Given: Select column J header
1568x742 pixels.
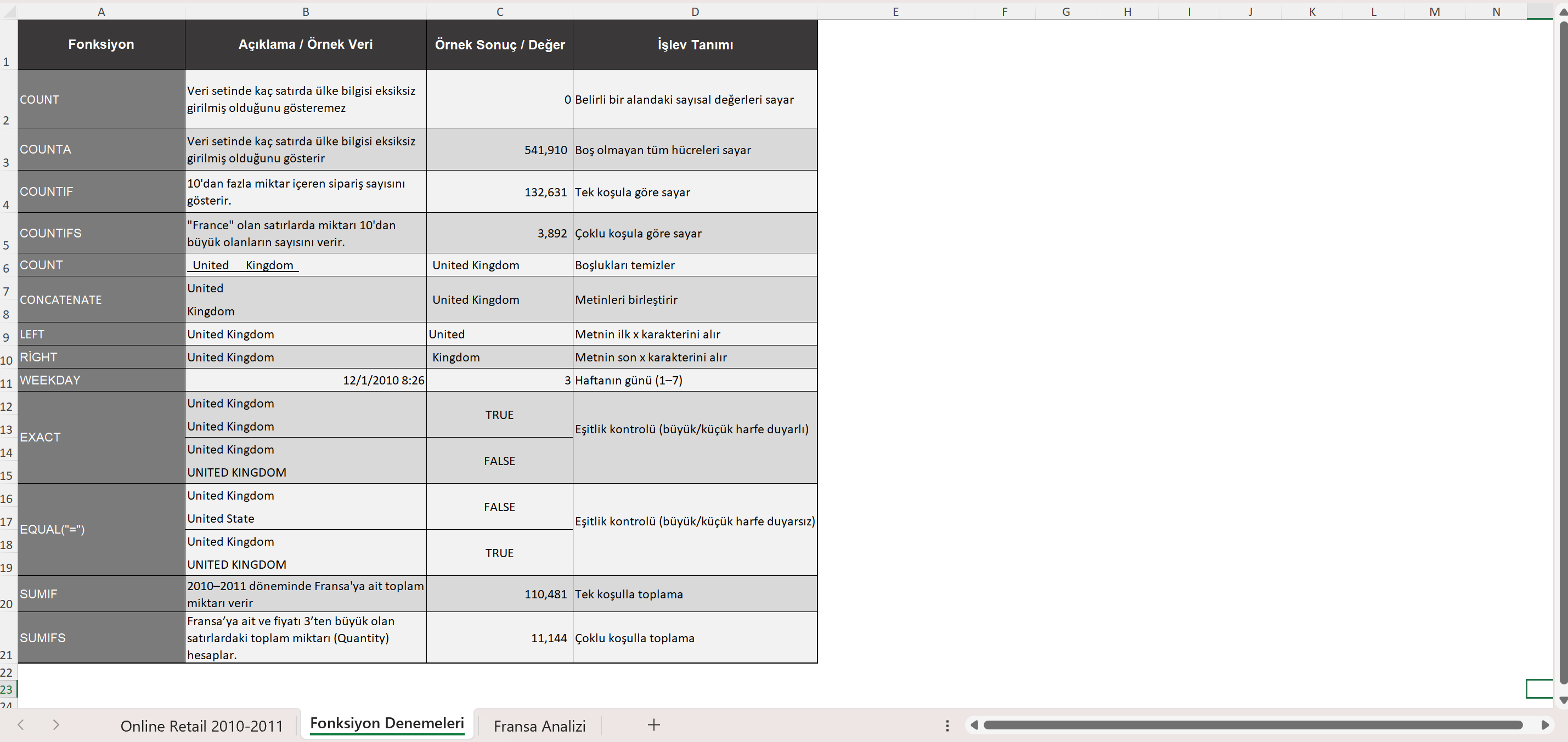Looking at the screenshot, I should [x=1250, y=12].
